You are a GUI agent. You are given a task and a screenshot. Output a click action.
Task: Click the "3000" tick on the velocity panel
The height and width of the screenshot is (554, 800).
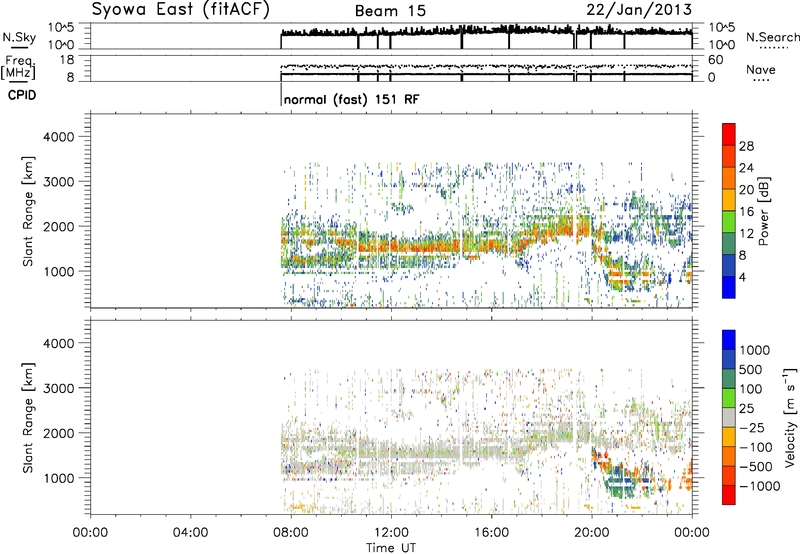(x=59, y=389)
